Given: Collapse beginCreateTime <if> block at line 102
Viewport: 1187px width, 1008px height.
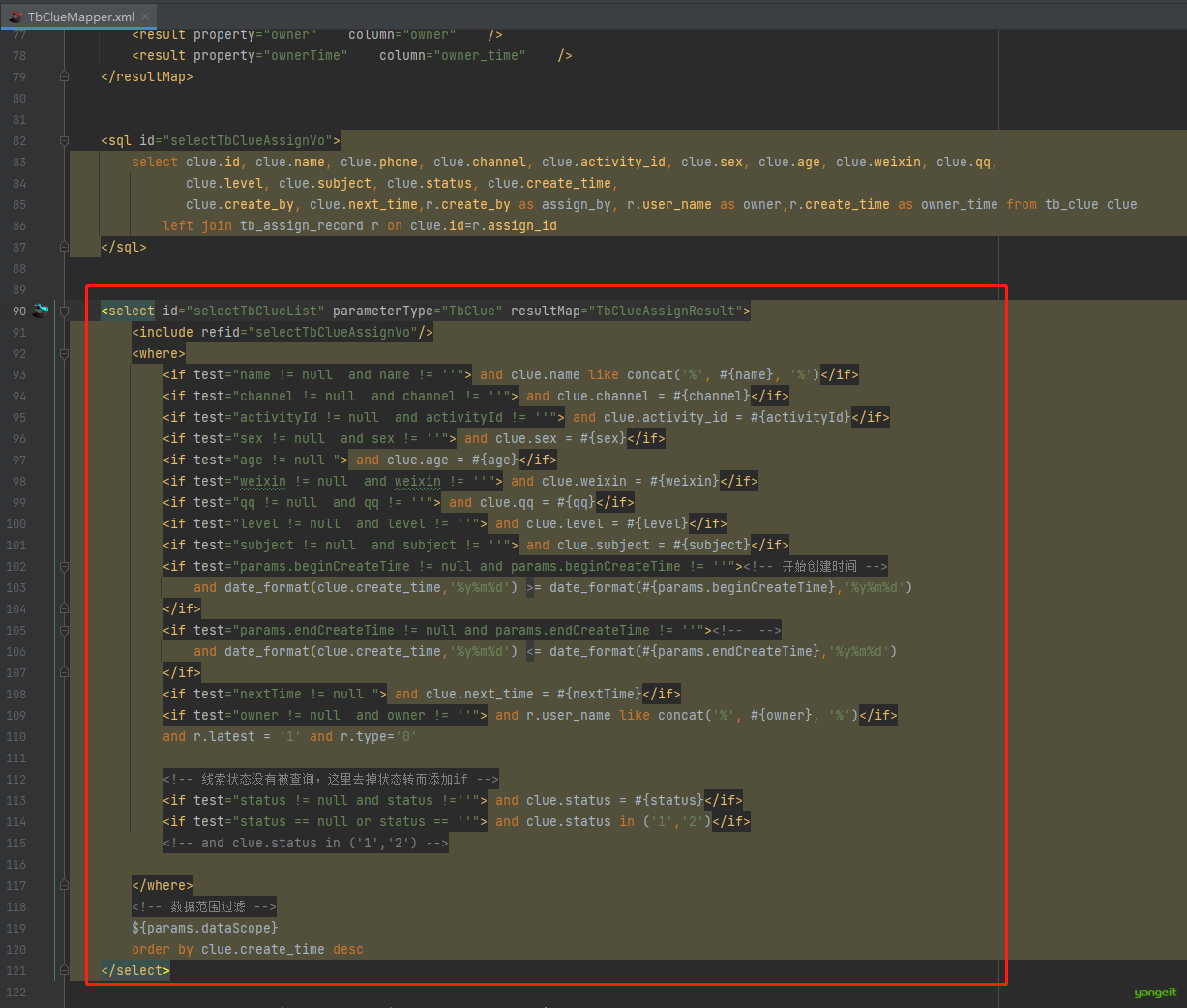Looking at the screenshot, I should point(64,566).
